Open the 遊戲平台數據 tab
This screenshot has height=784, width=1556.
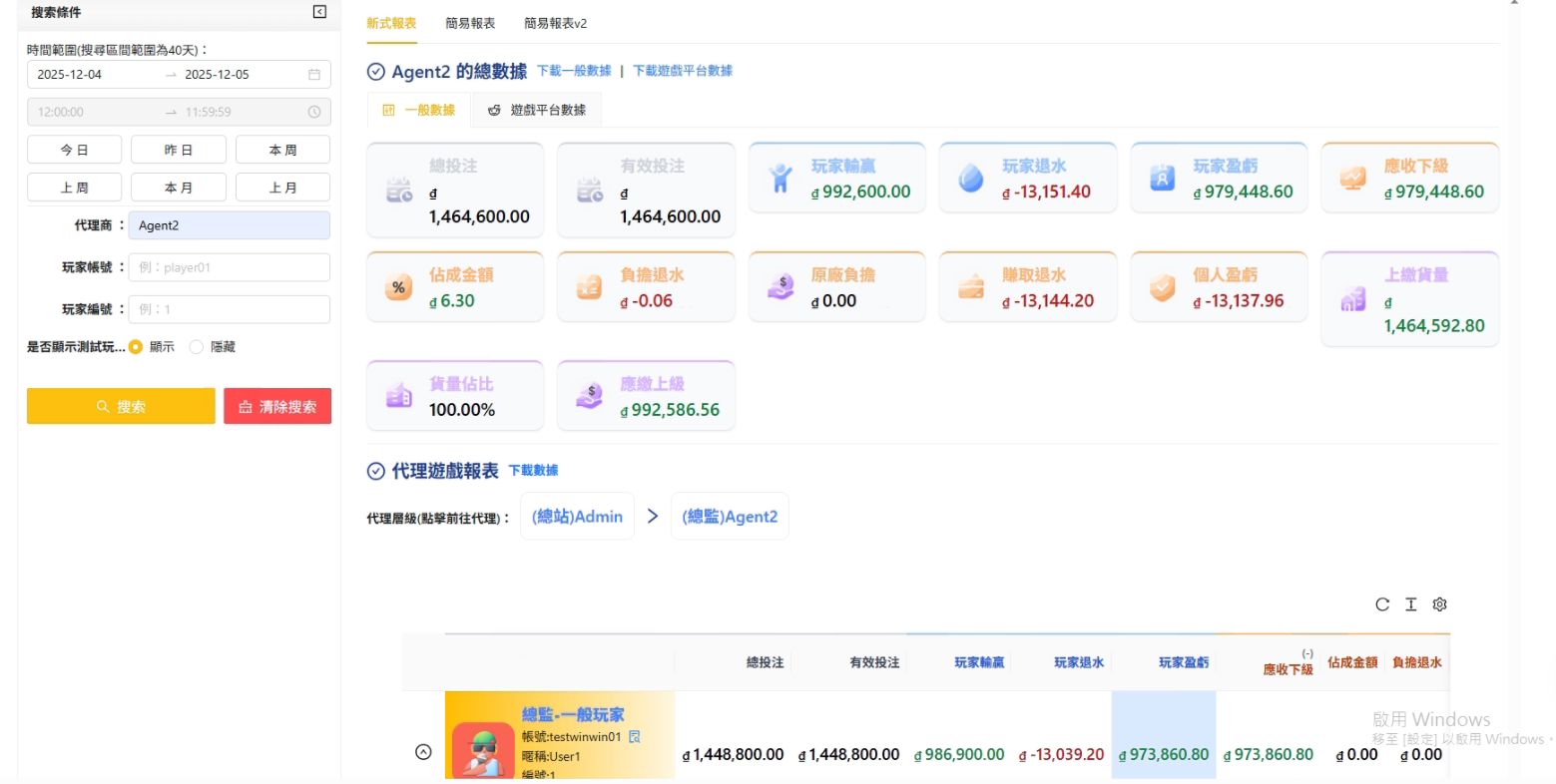537,110
